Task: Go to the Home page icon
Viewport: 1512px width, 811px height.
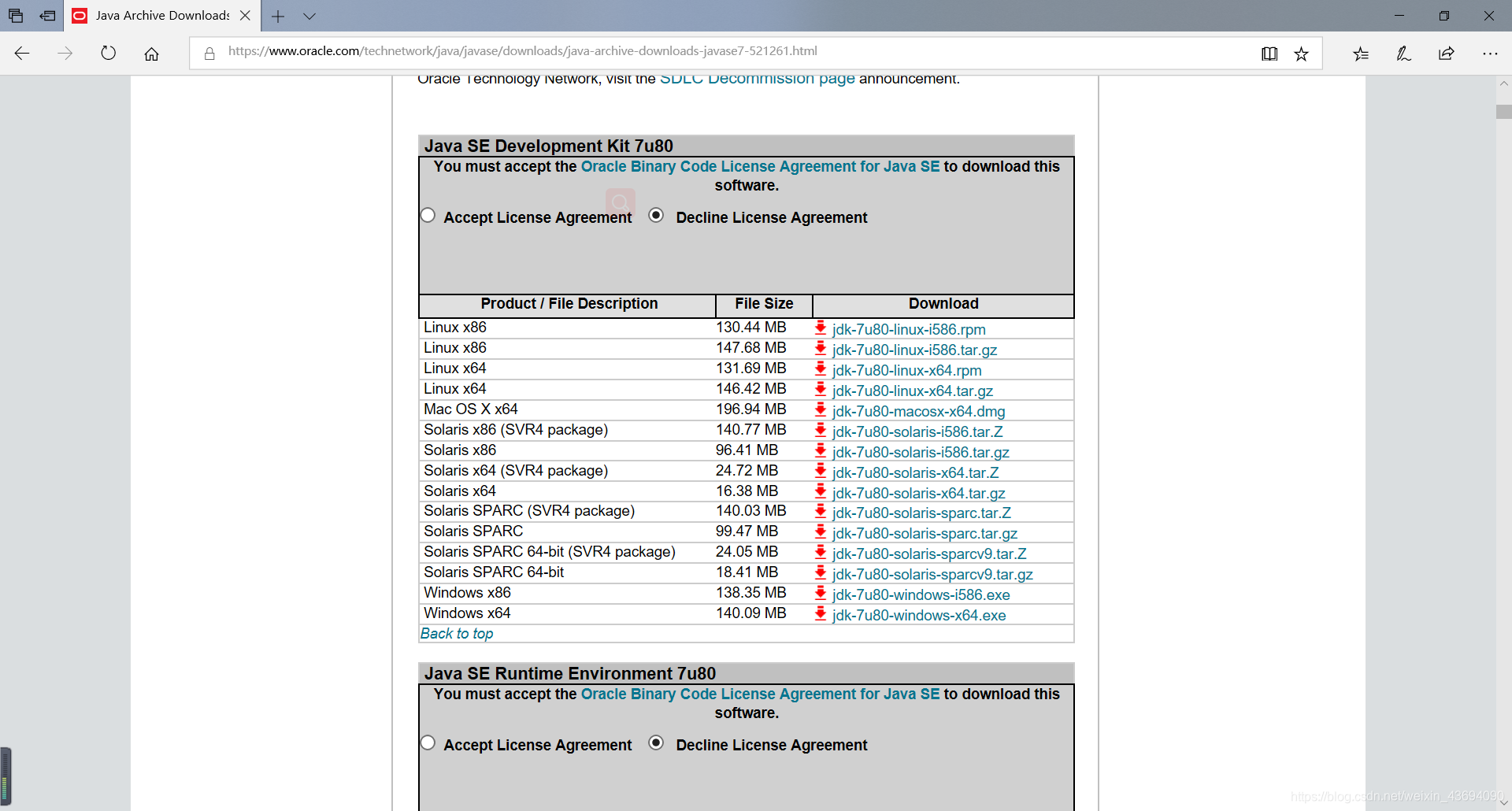Action: pos(151,54)
